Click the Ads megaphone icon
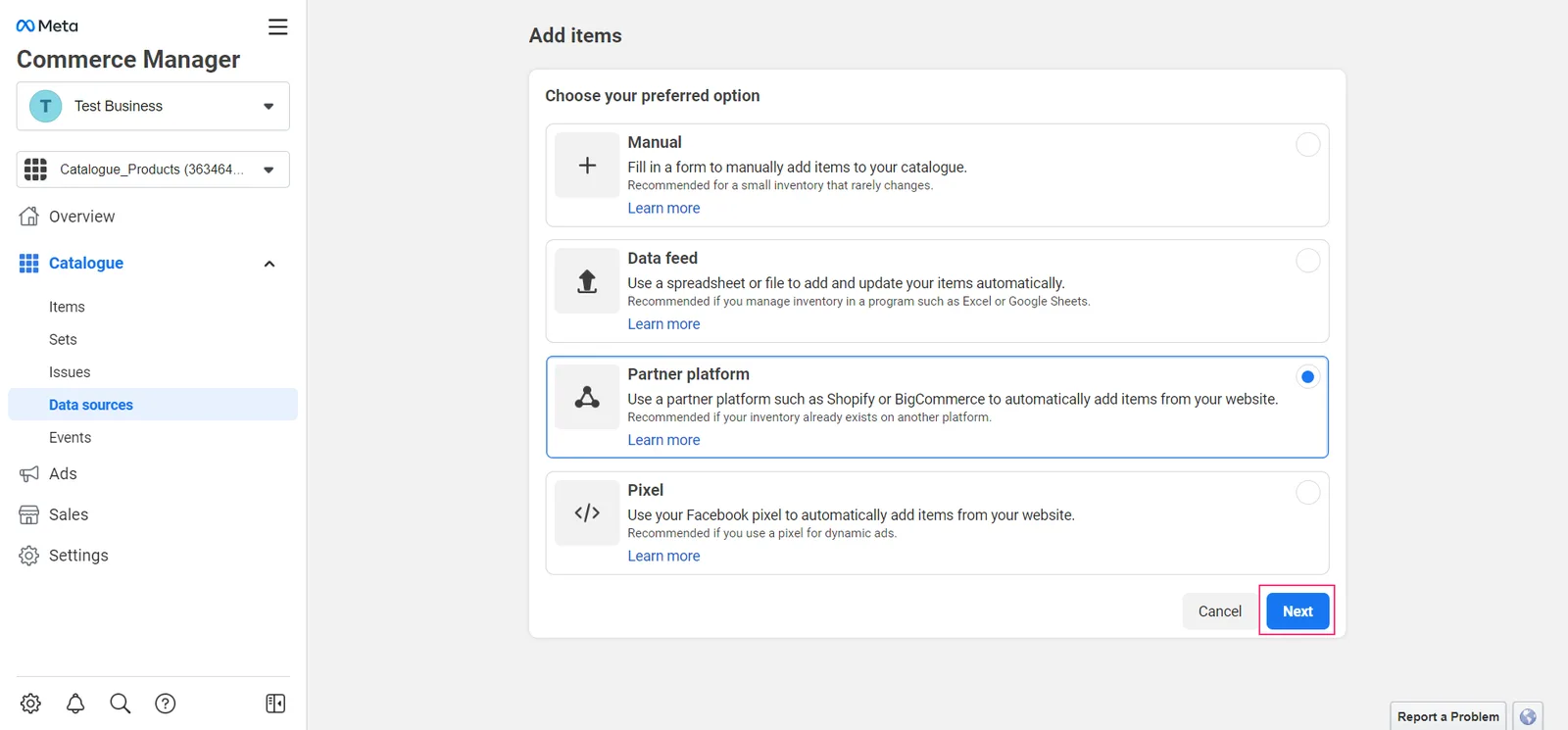Screen dimensions: 1568x730 point(29,474)
